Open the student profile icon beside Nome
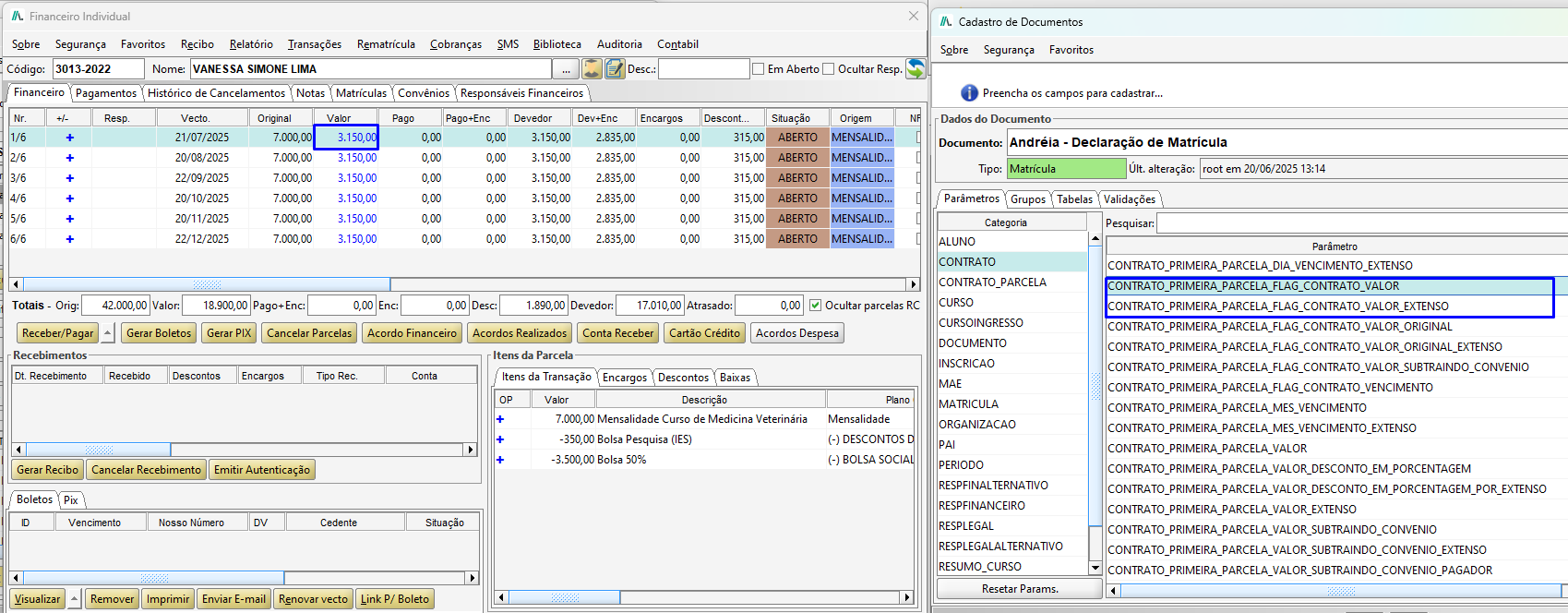The height and width of the screenshot is (613, 1568). [x=592, y=68]
